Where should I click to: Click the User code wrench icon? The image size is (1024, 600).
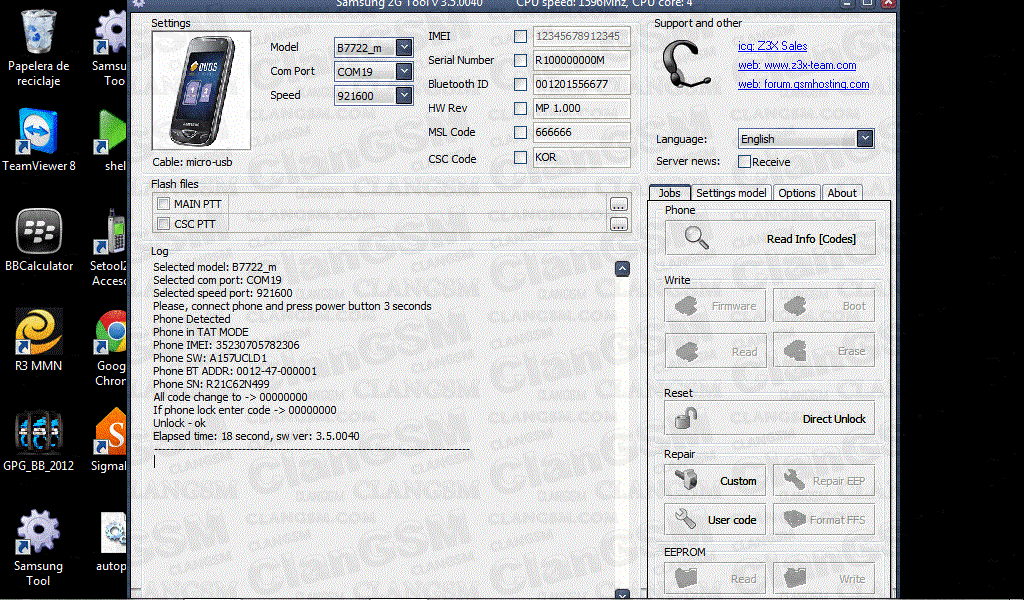[x=685, y=519]
